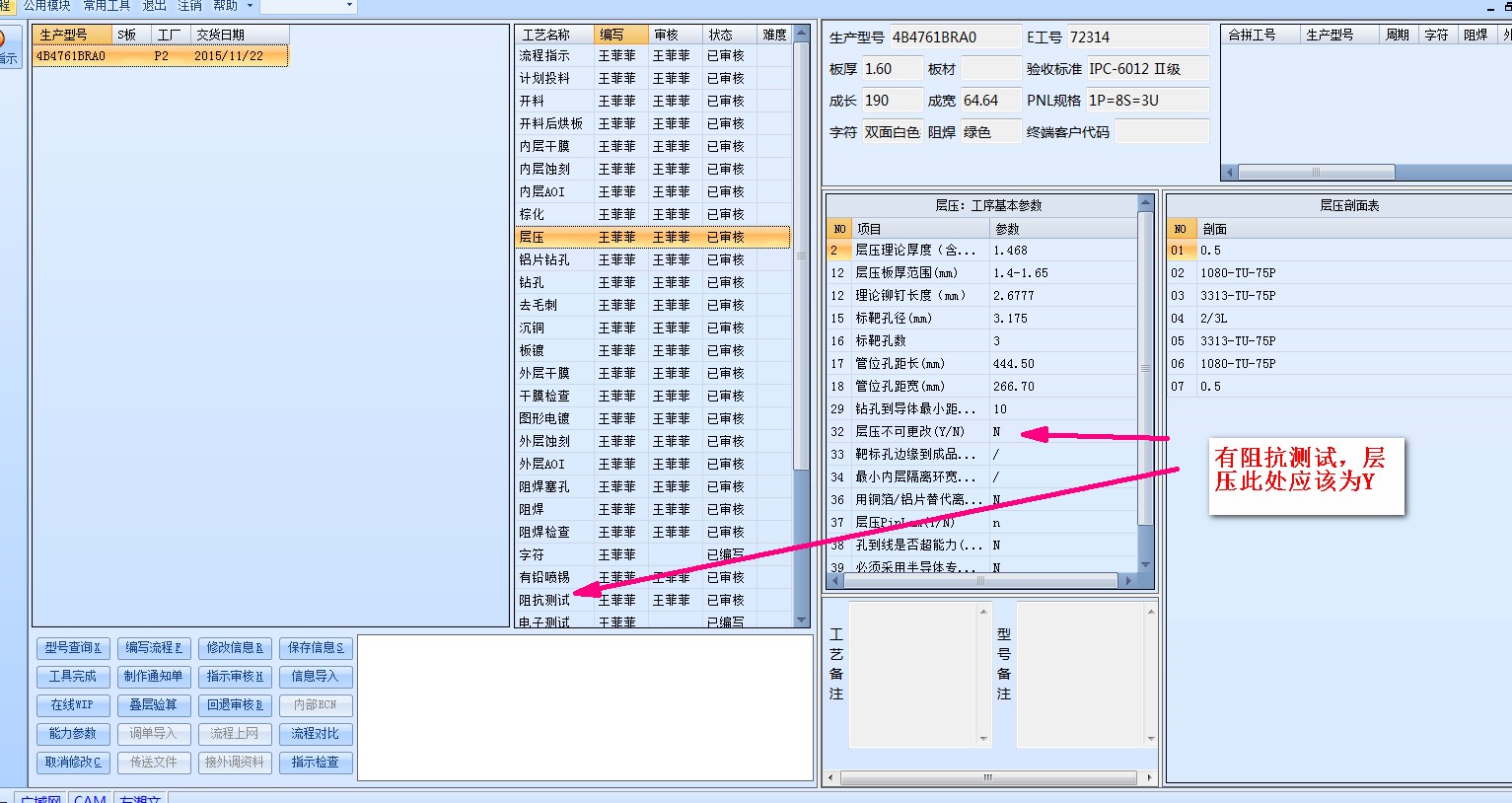Open the 常用工具 menu
1512x803 pixels.
click(x=107, y=6)
